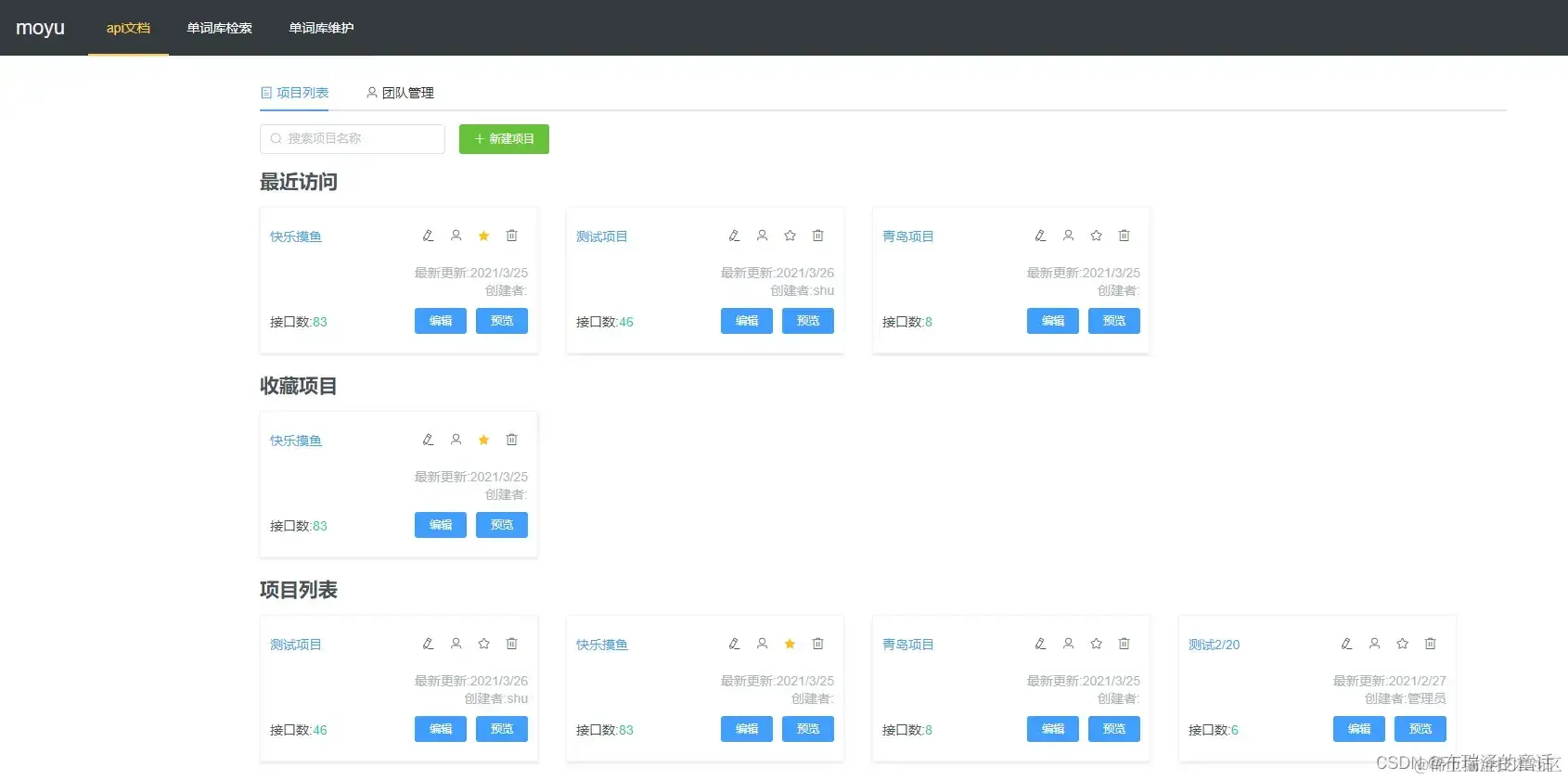This screenshot has width=1568, height=780.
Task: Open members icon on 快乐摸鱼 card under 项目列表 heading
Action: (762, 644)
